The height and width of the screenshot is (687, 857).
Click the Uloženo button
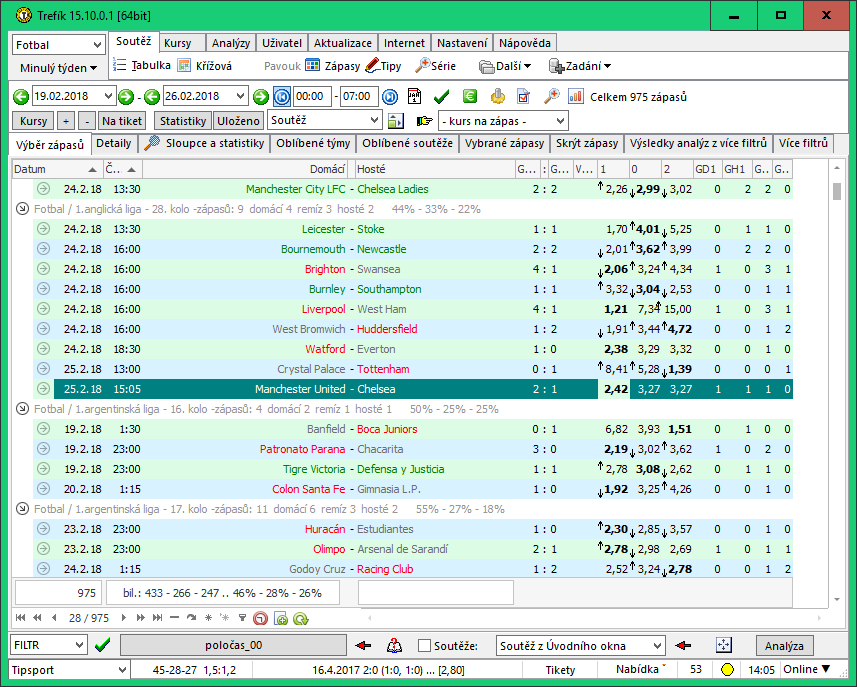pos(238,121)
